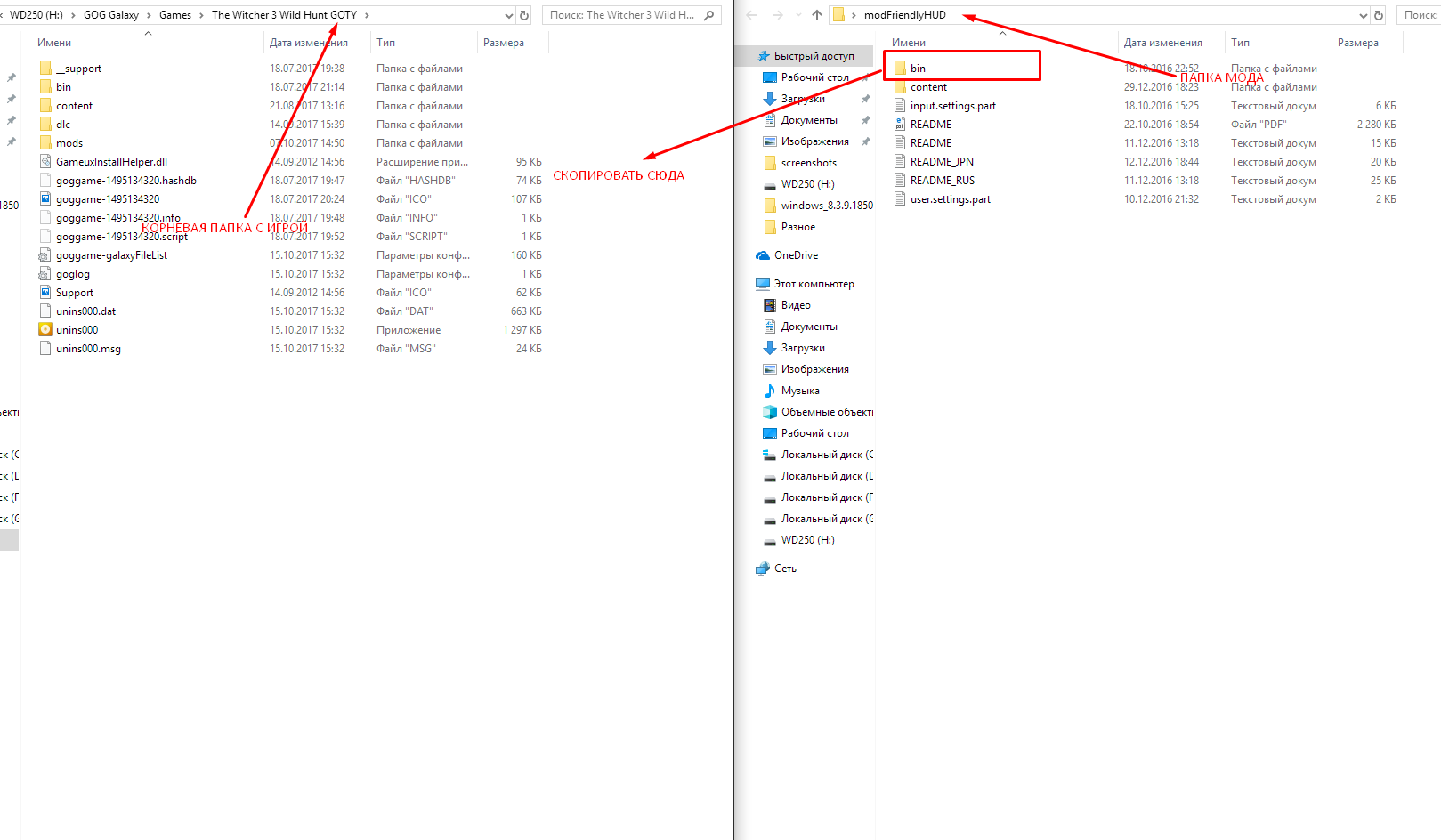Image resolution: width=1441 pixels, height=840 pixels.
Task: Click the refresh icon in the modFriendlyHUD window
Action: click(x=1379, y=15)
